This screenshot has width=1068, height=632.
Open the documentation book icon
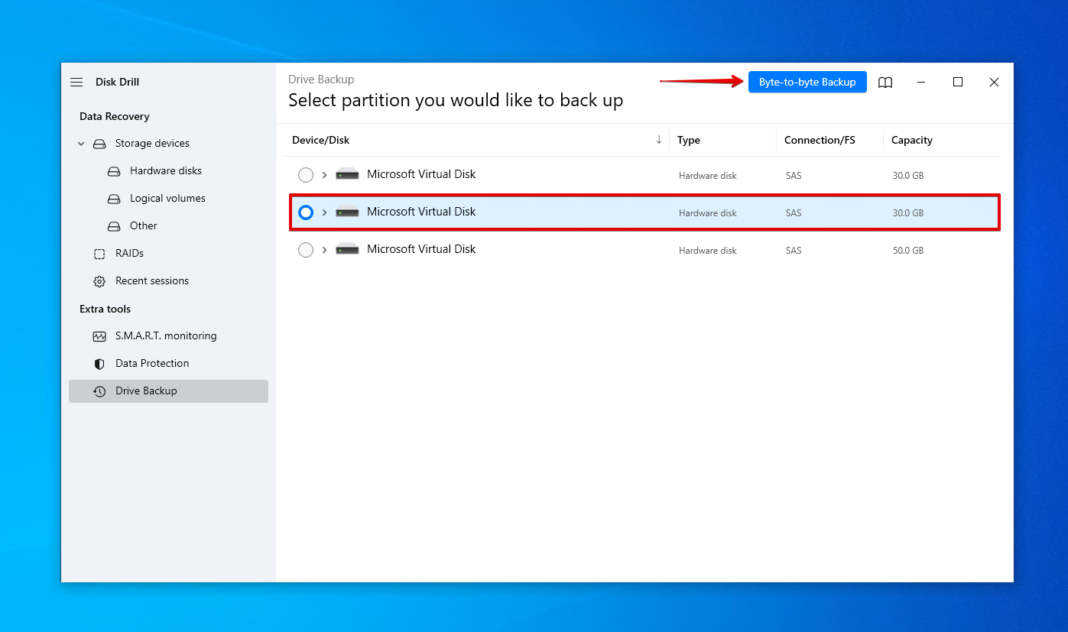tap(885, 82)
